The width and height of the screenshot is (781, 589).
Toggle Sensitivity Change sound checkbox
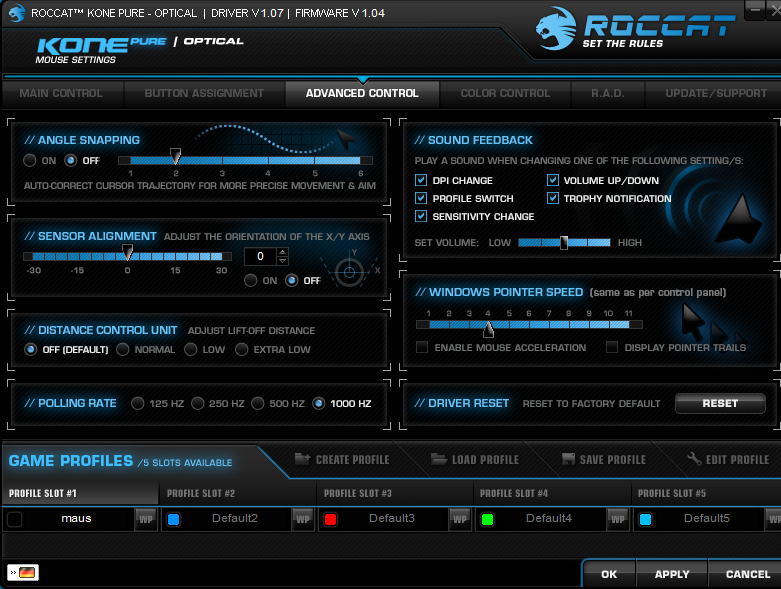tap(421, 216)
